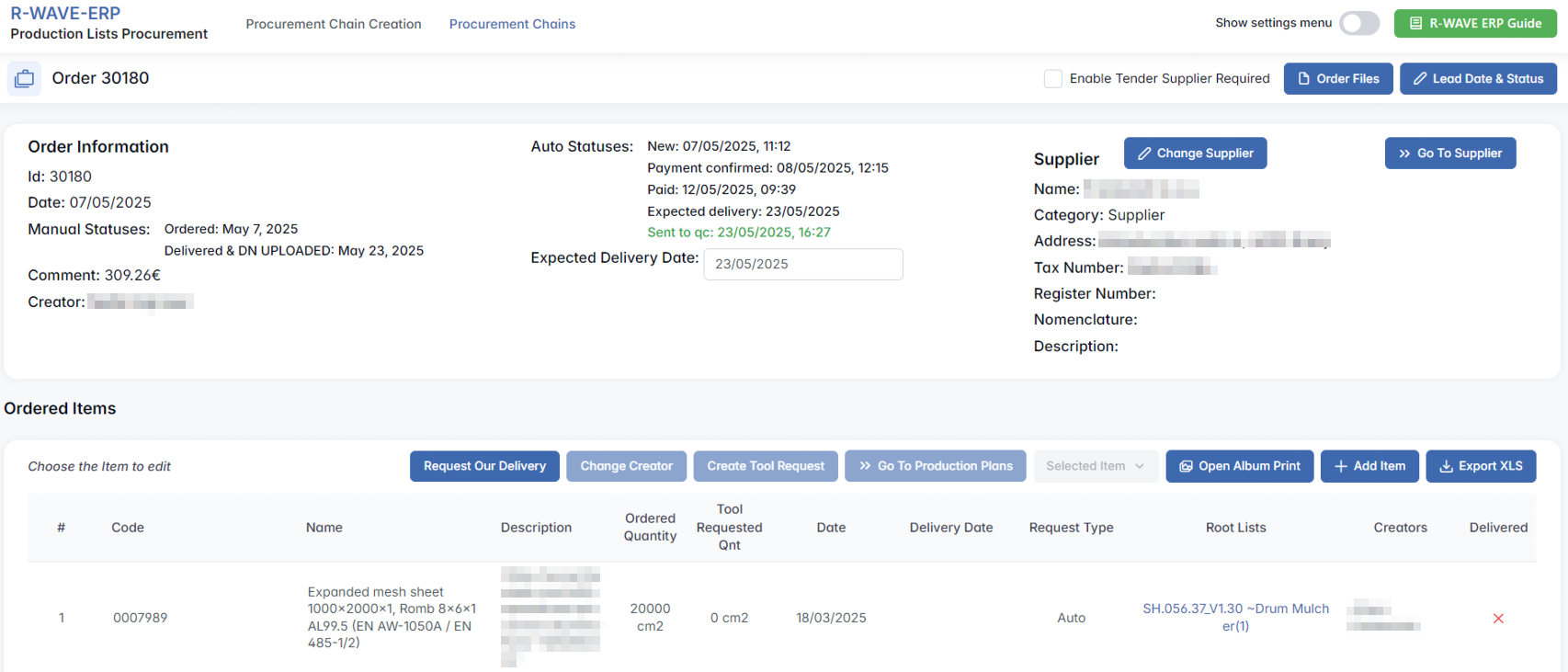1568x672 pixels.
Task: Expand the Selected Item dropdown
Action: [x=1095, y=466]
